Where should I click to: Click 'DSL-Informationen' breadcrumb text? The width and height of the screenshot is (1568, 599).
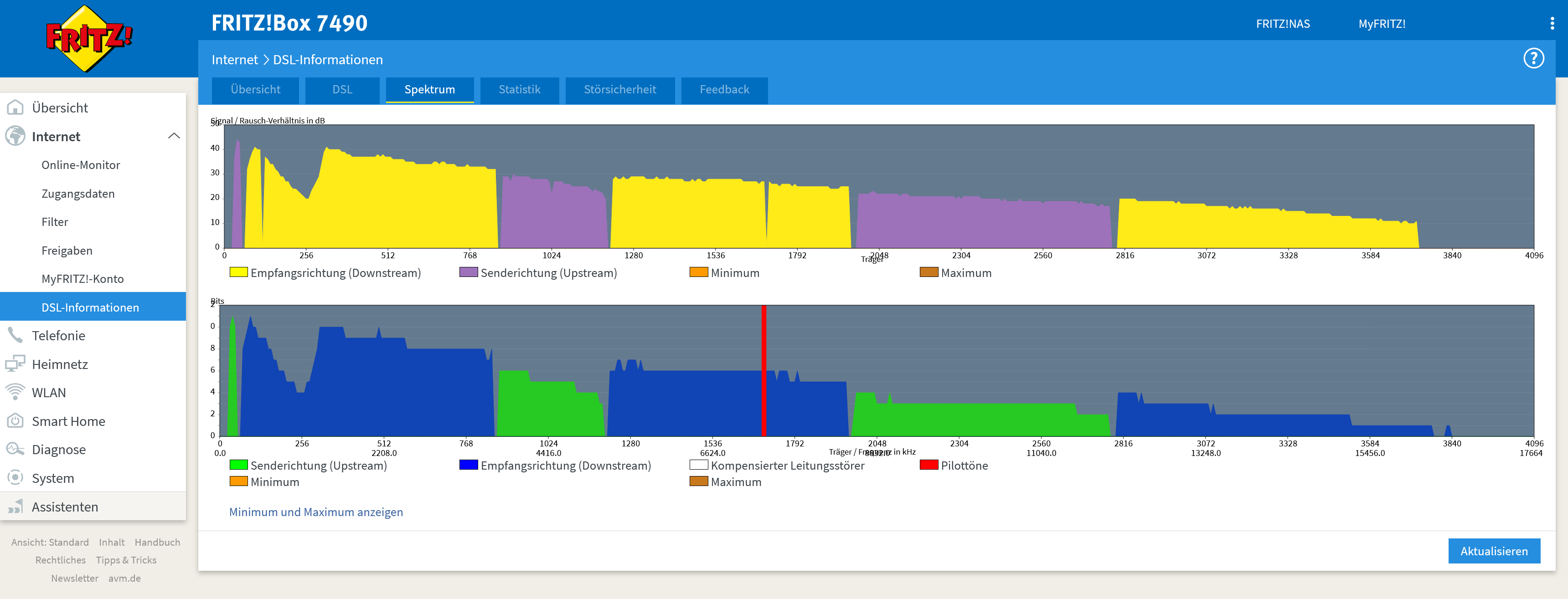click(x=327, y=60)
